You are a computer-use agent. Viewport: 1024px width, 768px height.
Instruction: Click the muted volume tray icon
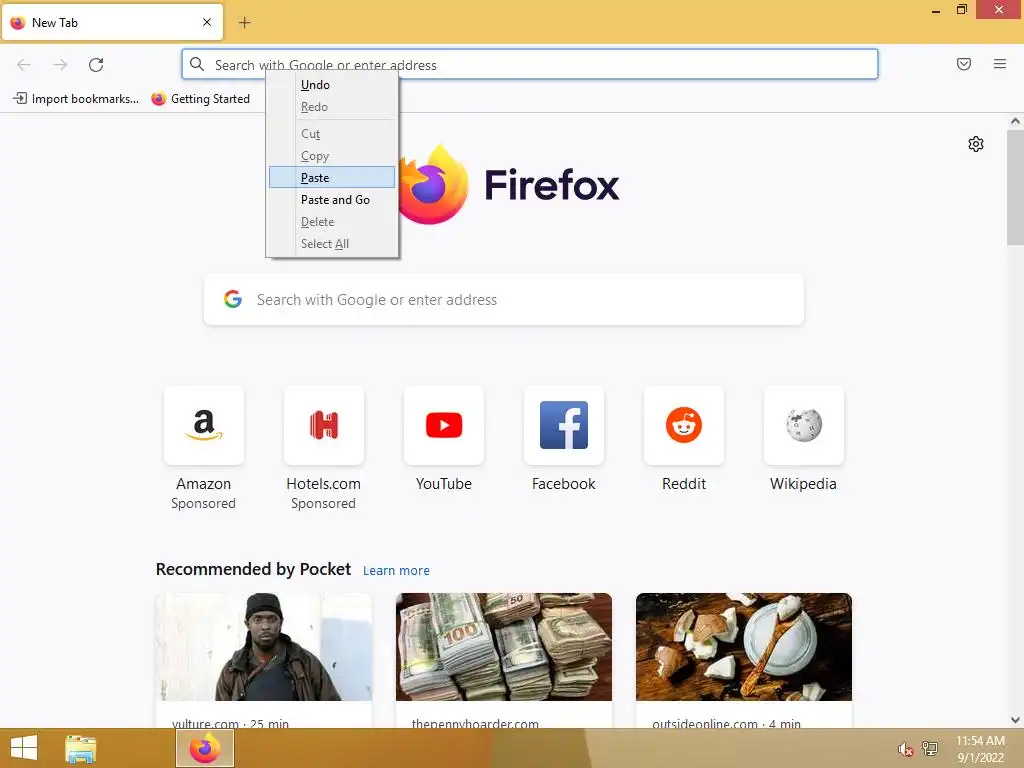coord(905,749)
